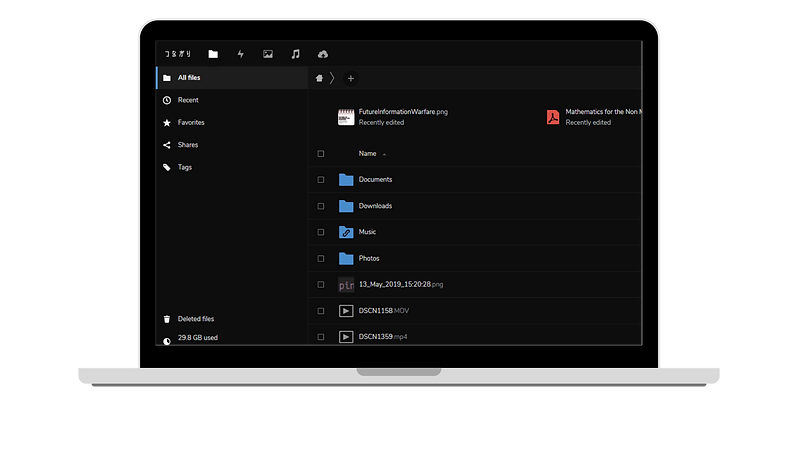Check the Downloads folder checkbox
This screenshot has height=451, width=801.
click(x=321, y=206)
